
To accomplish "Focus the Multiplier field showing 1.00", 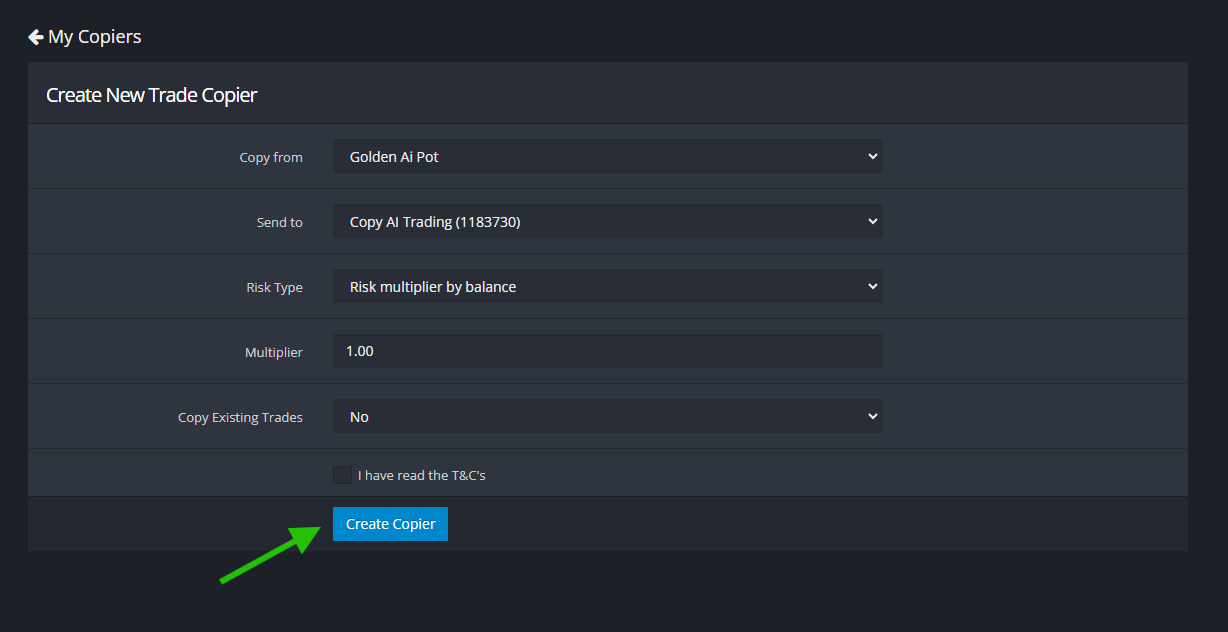I will pyautogui.click(x=607, y=351).
